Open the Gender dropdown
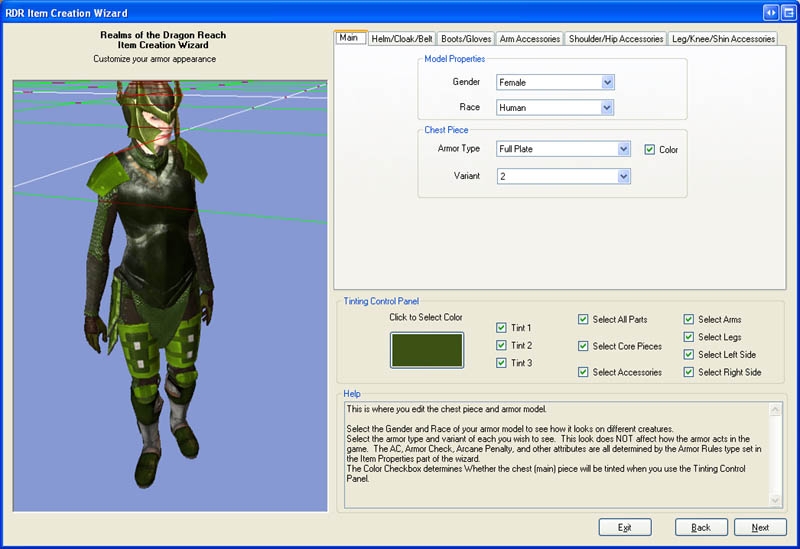 [608, 83]
